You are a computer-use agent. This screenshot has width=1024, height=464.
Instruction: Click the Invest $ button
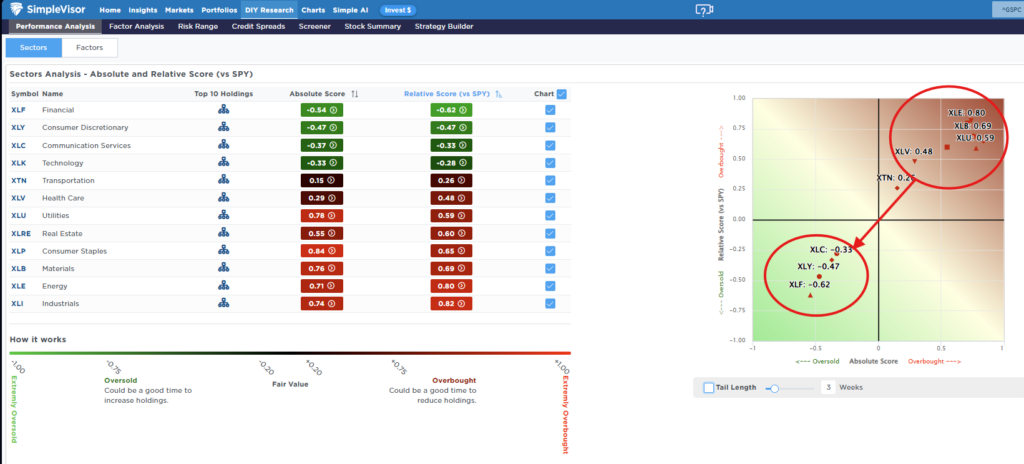[x=398, y=10]
